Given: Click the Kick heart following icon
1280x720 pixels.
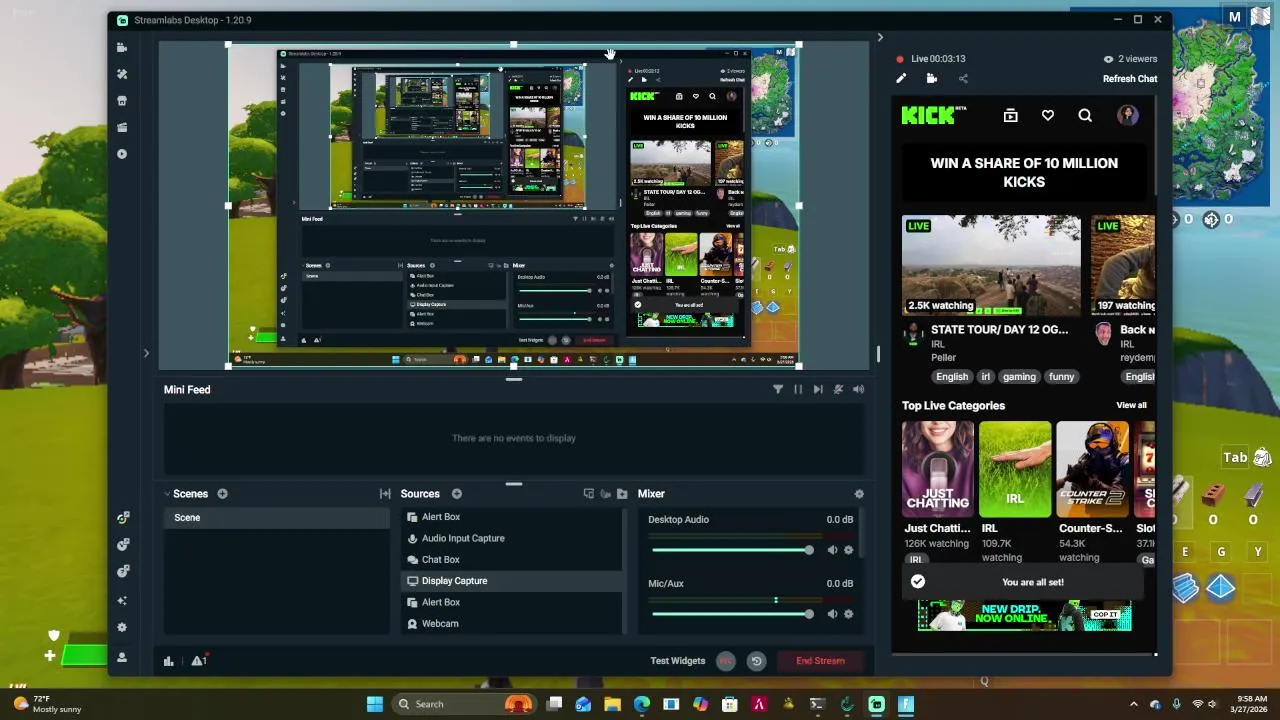Looking at the screenshot, I should 1047,116.
